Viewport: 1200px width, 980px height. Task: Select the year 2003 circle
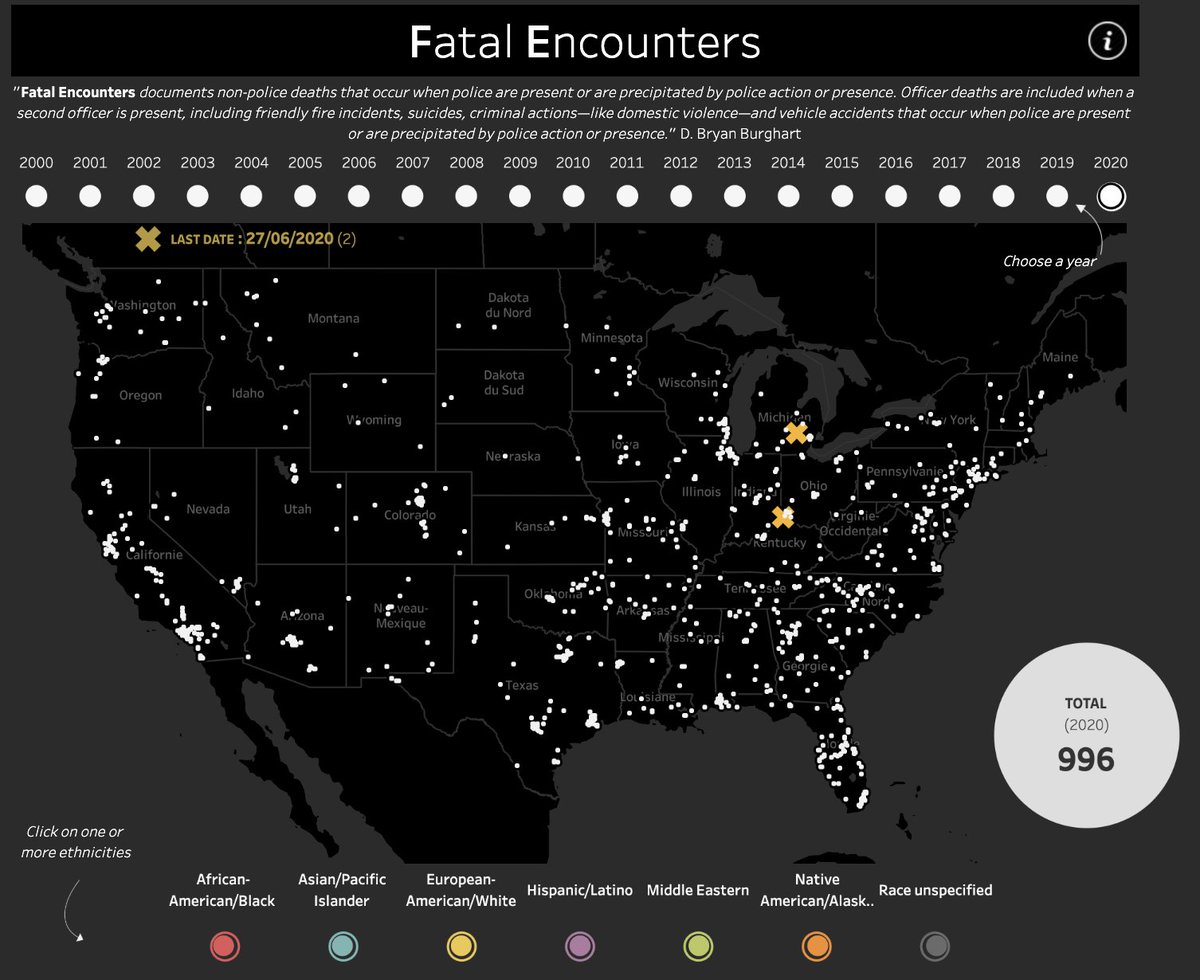click(198, 196)
